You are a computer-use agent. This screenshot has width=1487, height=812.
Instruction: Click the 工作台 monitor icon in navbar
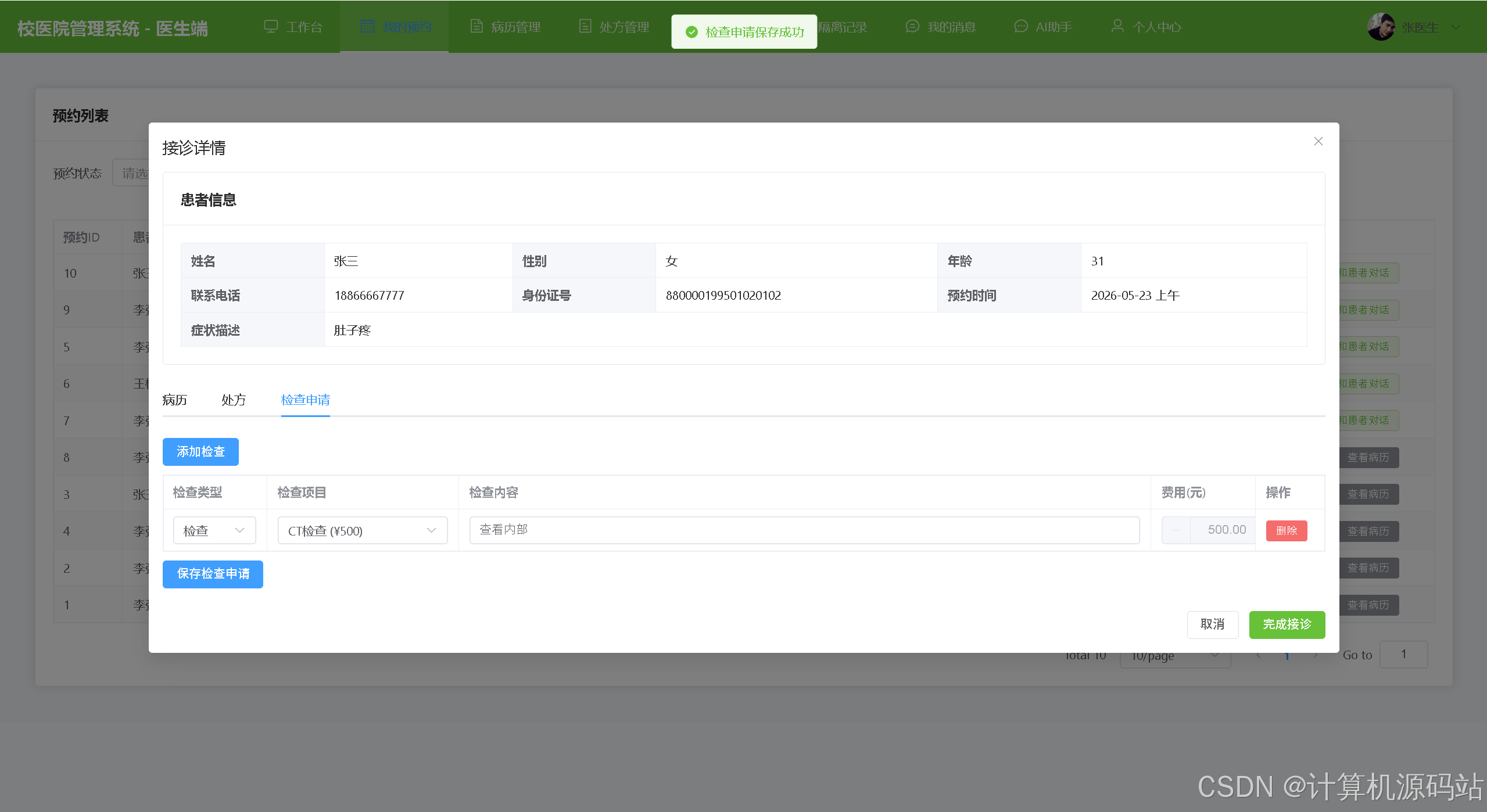coord(271,27)
